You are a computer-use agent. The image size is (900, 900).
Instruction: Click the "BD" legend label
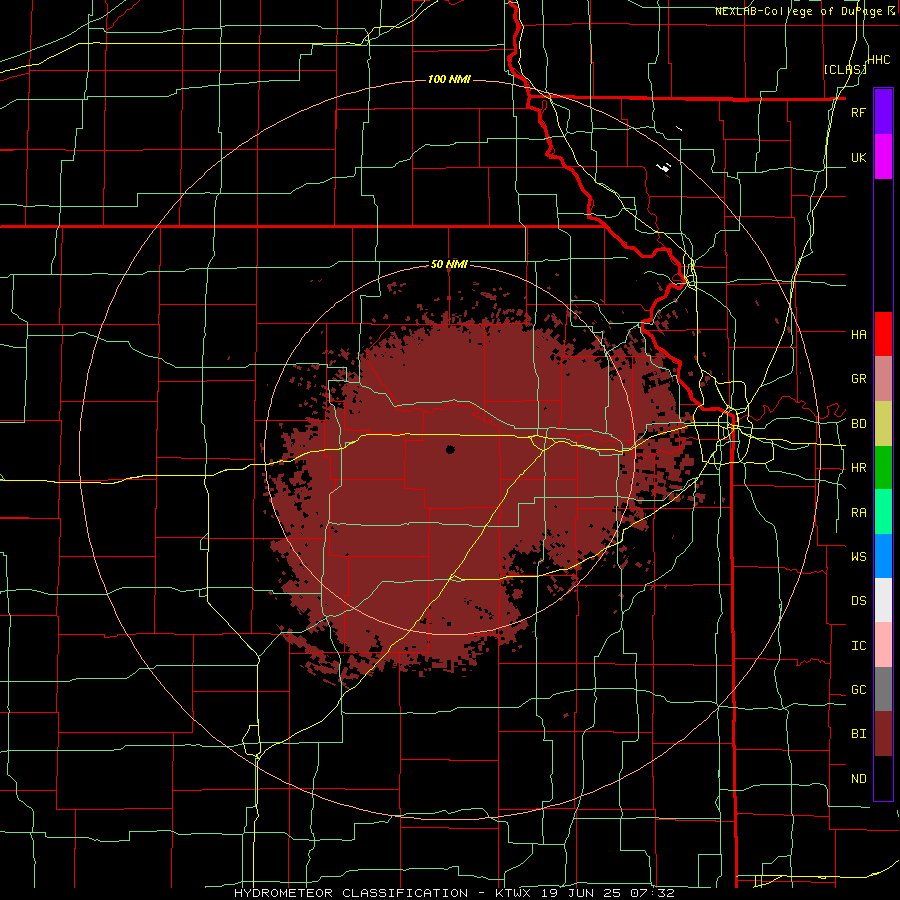[858, 424]
